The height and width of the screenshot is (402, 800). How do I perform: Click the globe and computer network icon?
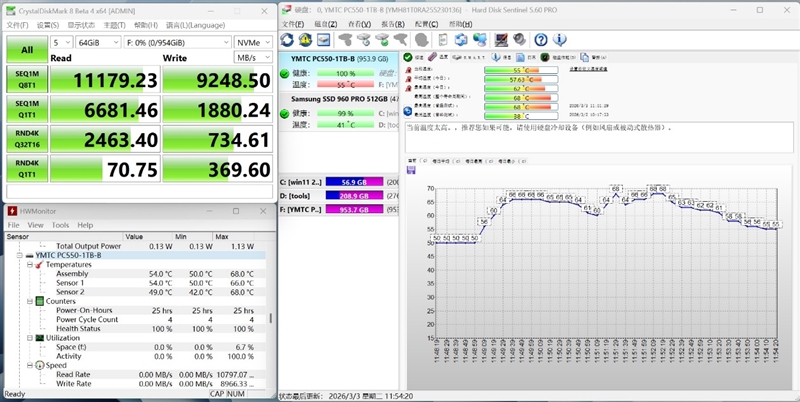click(480, 39)
